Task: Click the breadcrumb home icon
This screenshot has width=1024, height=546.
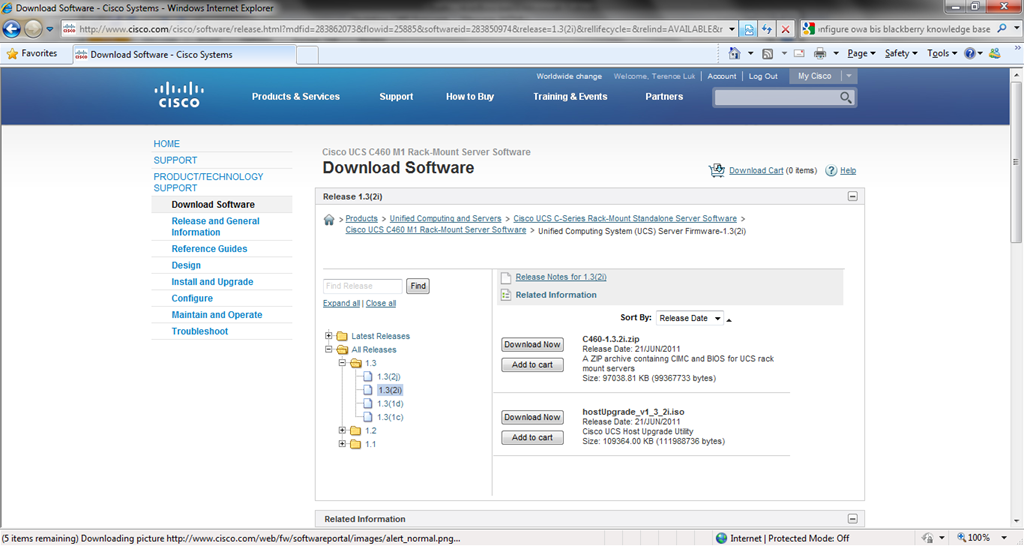Action: coord(329,219)
